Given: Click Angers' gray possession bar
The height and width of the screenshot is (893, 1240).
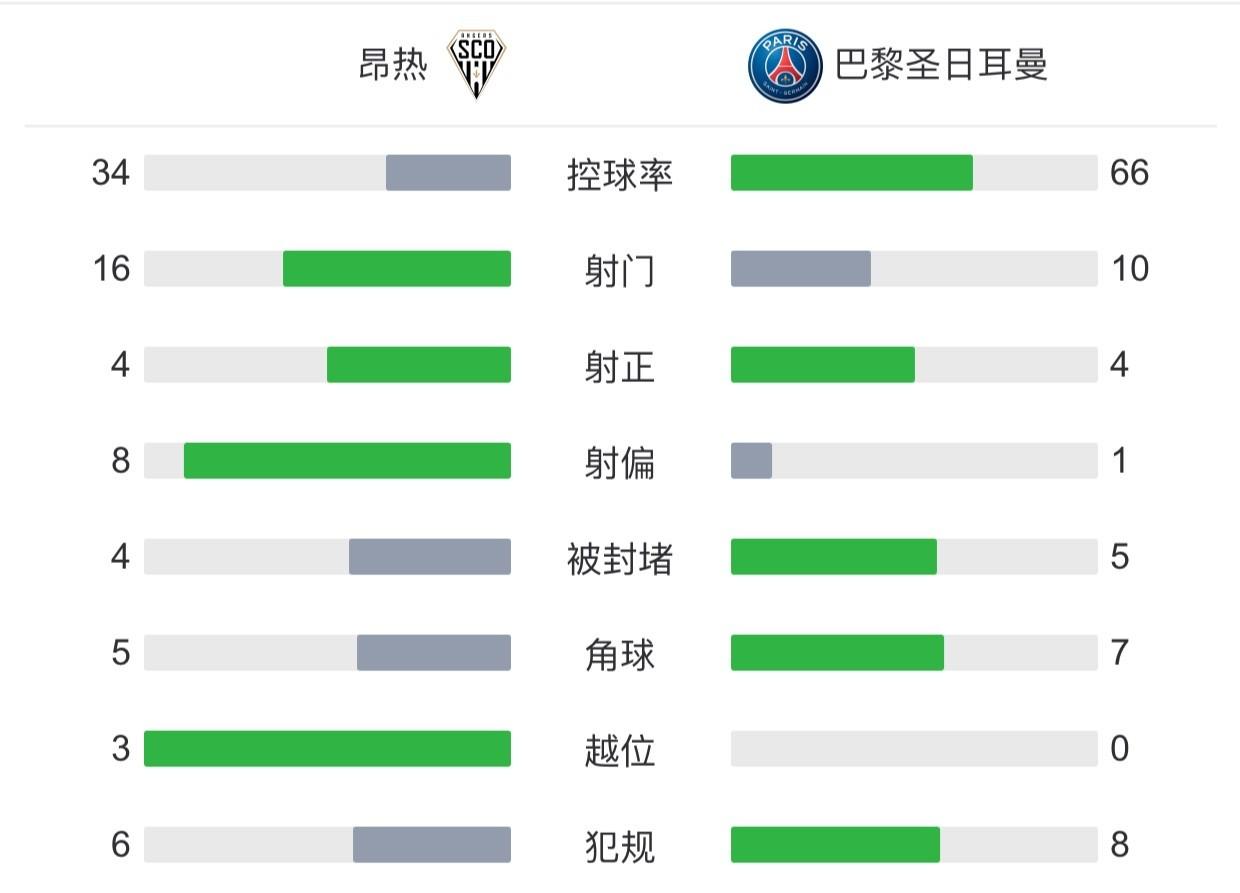Looking at the screenshot, I should [x=448, y=173].
